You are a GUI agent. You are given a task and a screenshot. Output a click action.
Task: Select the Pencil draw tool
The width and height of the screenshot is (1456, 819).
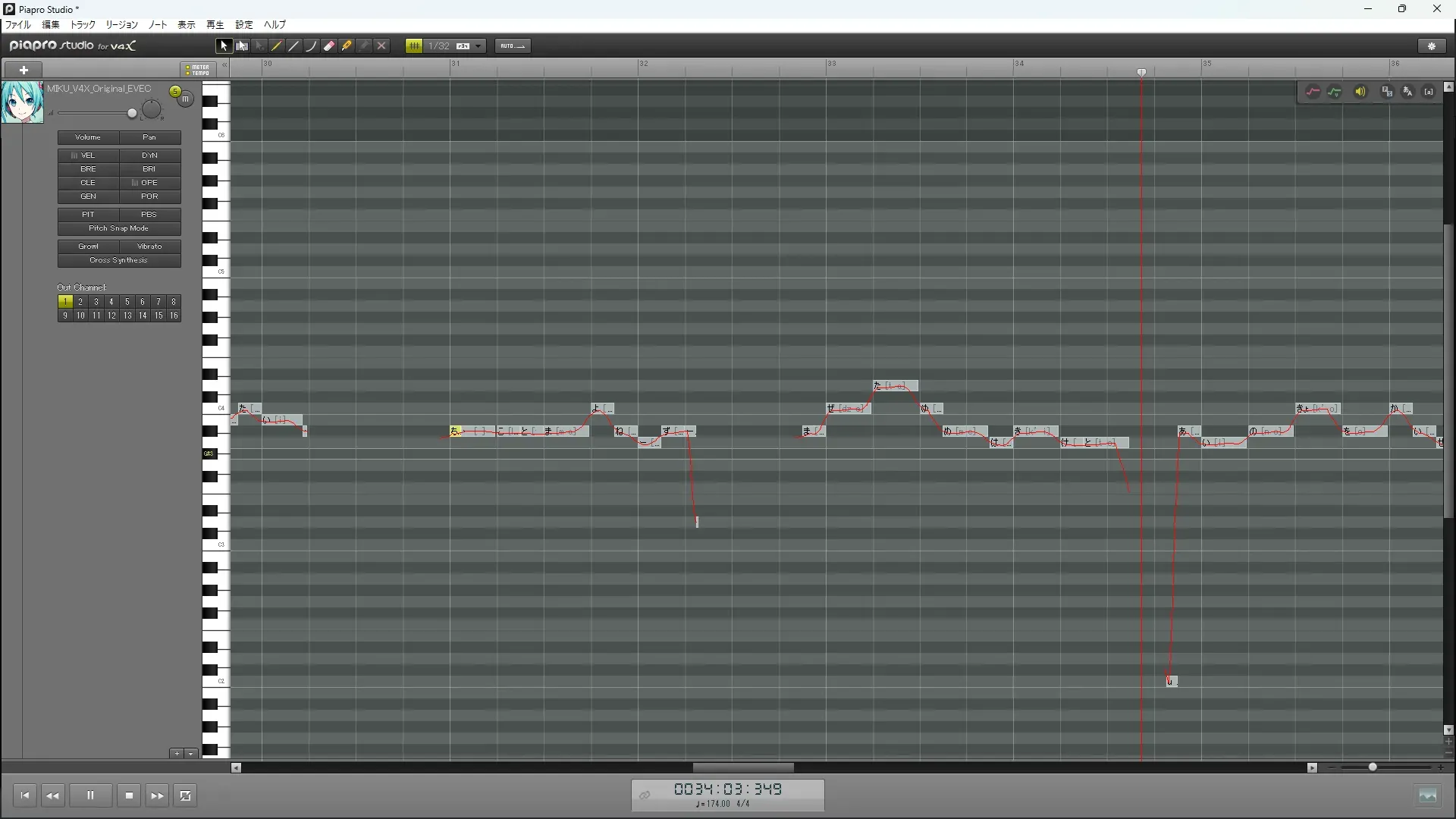click(x=277, y=46)
